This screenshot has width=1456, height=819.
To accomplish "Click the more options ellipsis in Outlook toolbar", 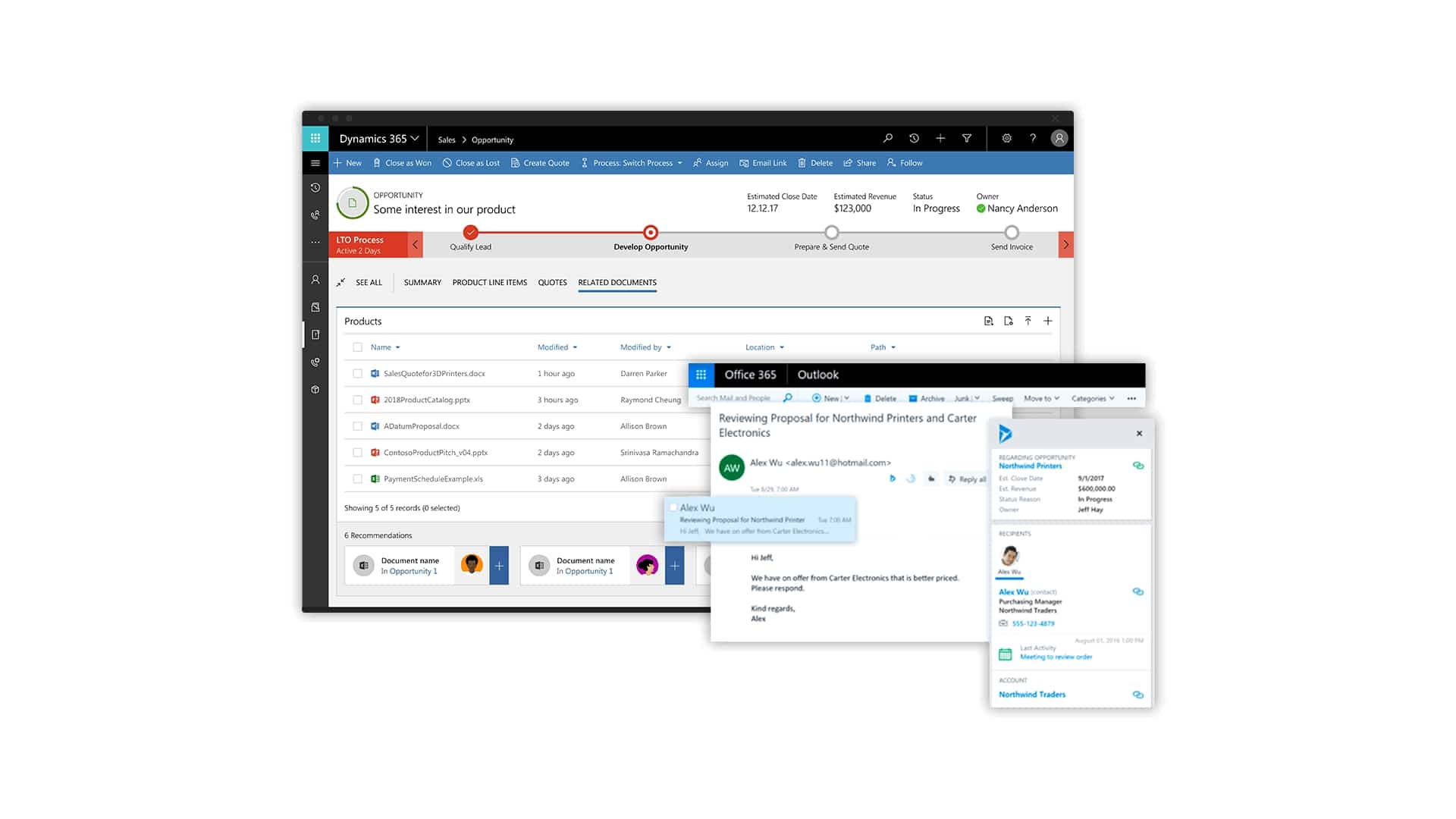I will click(x=1131, y=398).
